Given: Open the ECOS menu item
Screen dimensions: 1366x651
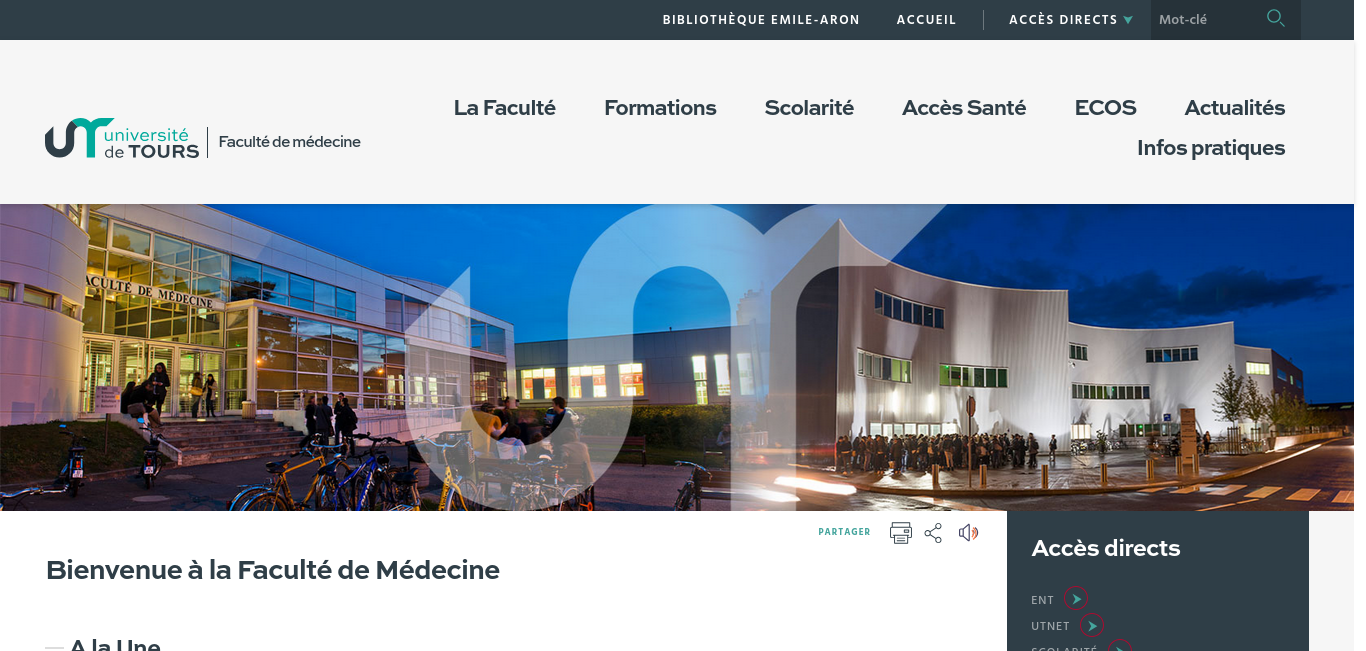Looking at the screenshot, I should click(1105, 107).
